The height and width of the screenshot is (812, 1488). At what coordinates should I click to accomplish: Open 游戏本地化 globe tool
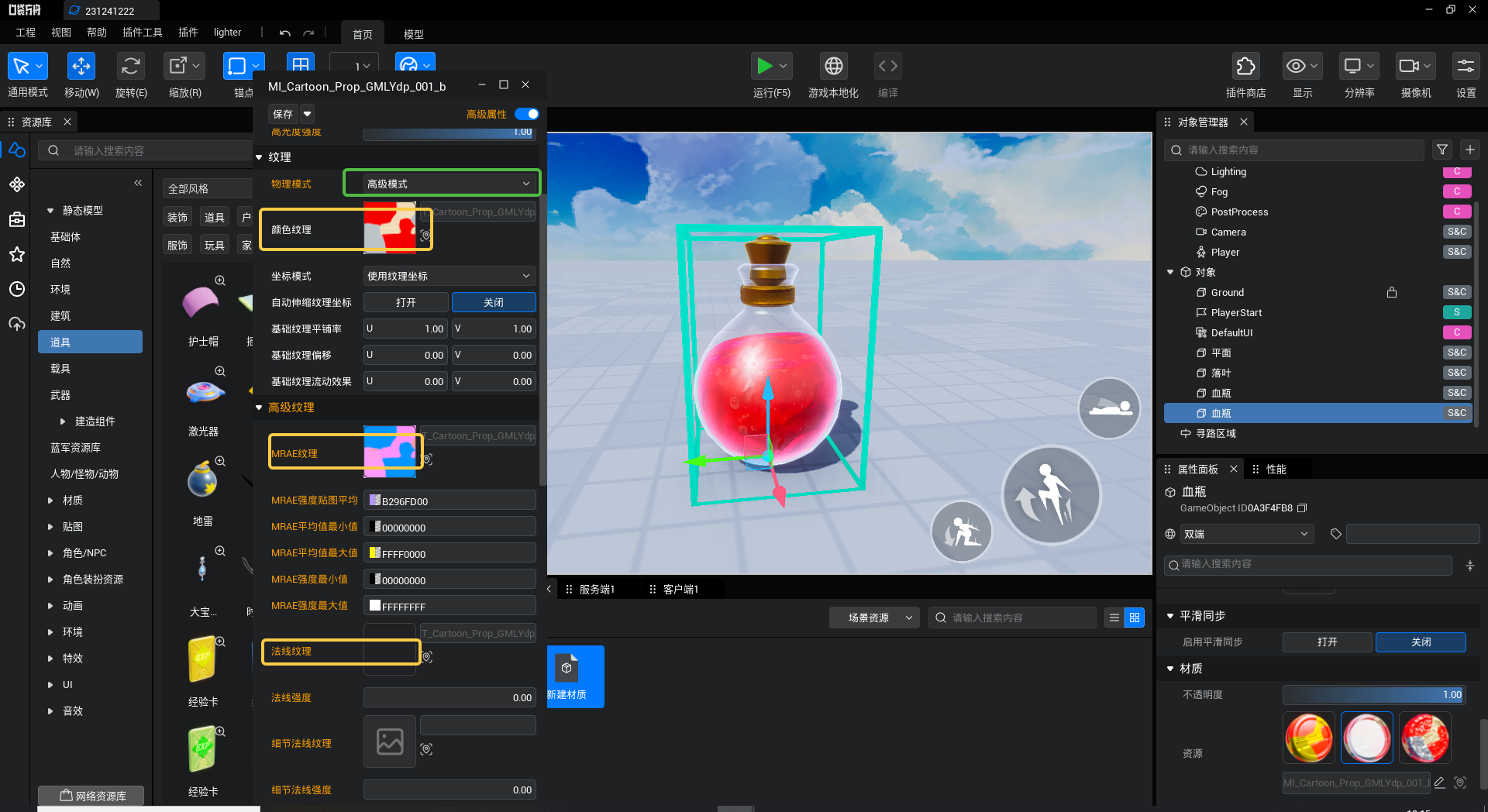tap(834, 67)
